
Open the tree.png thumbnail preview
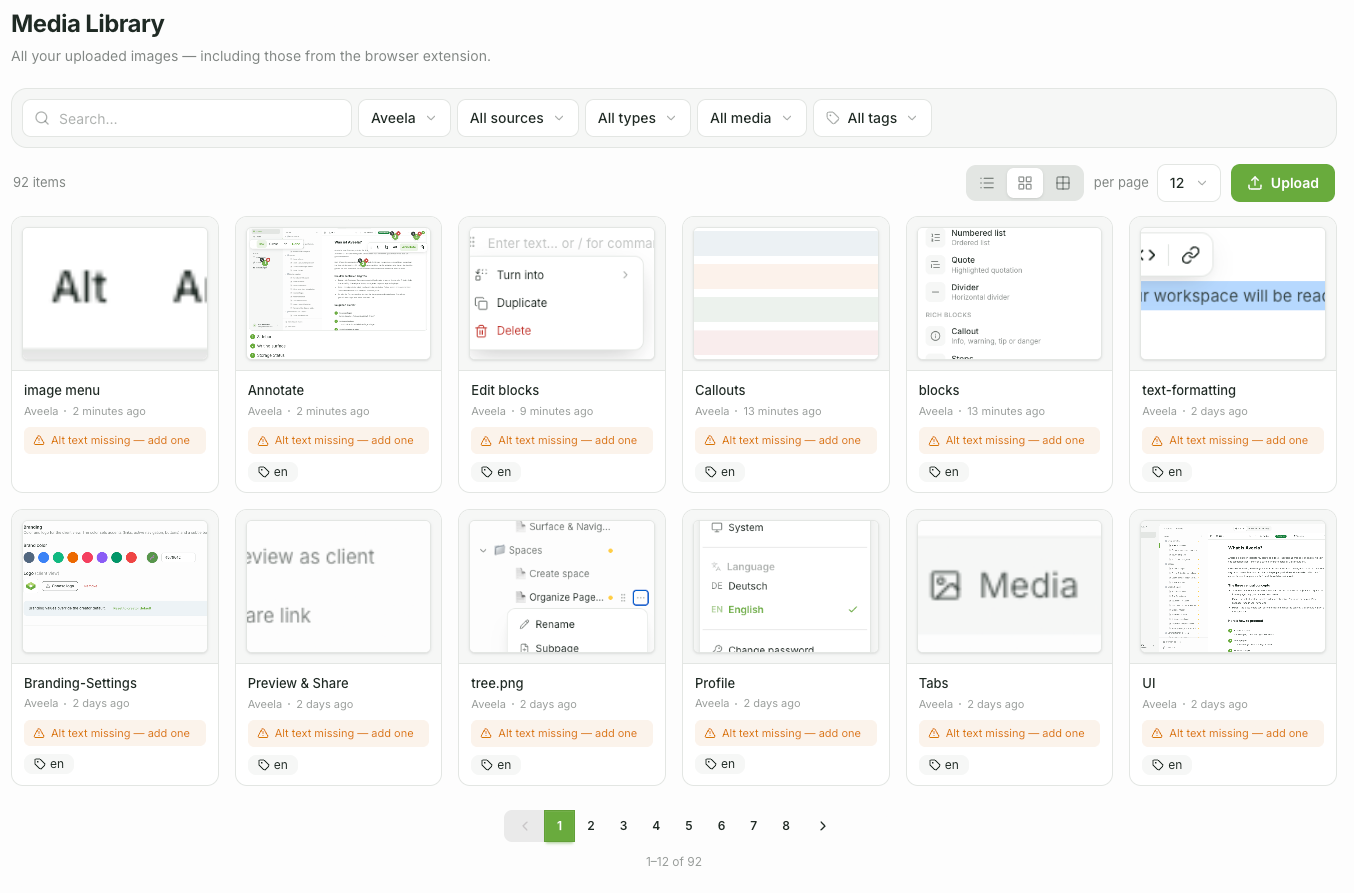click(x=562, y=587)
